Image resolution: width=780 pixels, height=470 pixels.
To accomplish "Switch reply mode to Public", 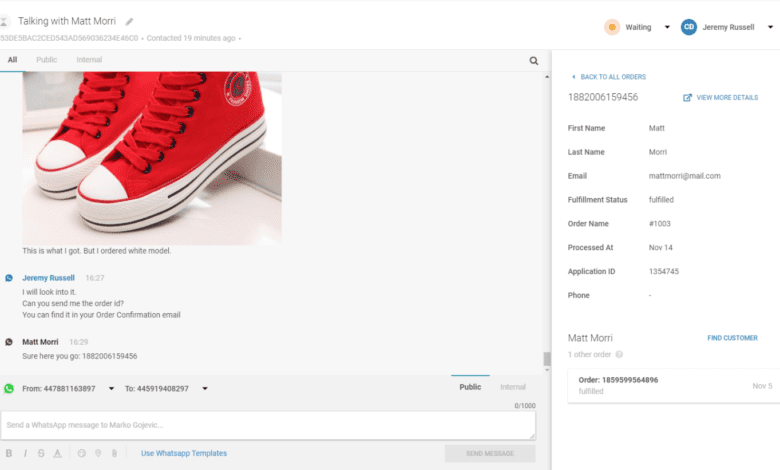I will [x=470, y=387].
